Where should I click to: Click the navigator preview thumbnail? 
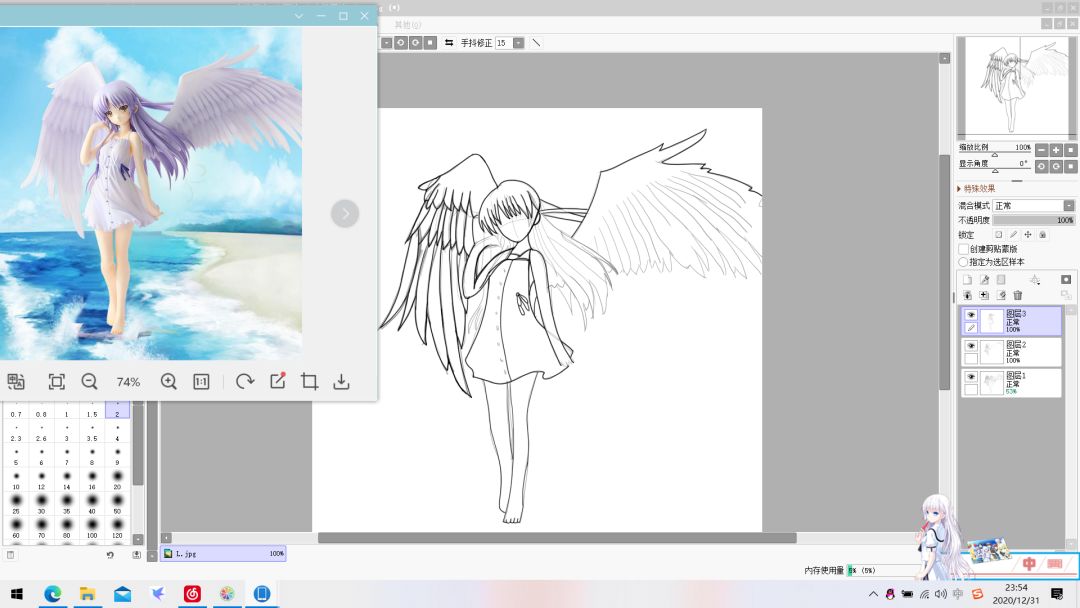pyautogui.click(x=1015, y=87)
